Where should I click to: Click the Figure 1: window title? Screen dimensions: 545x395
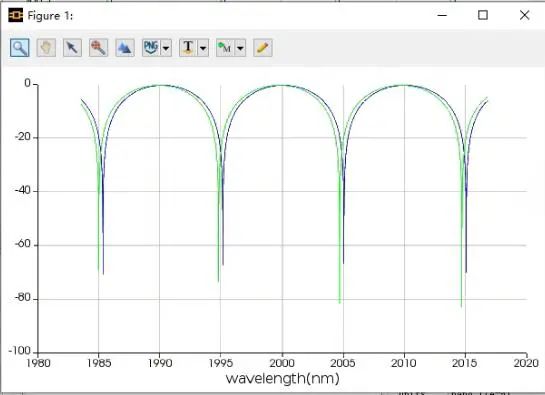50,16
